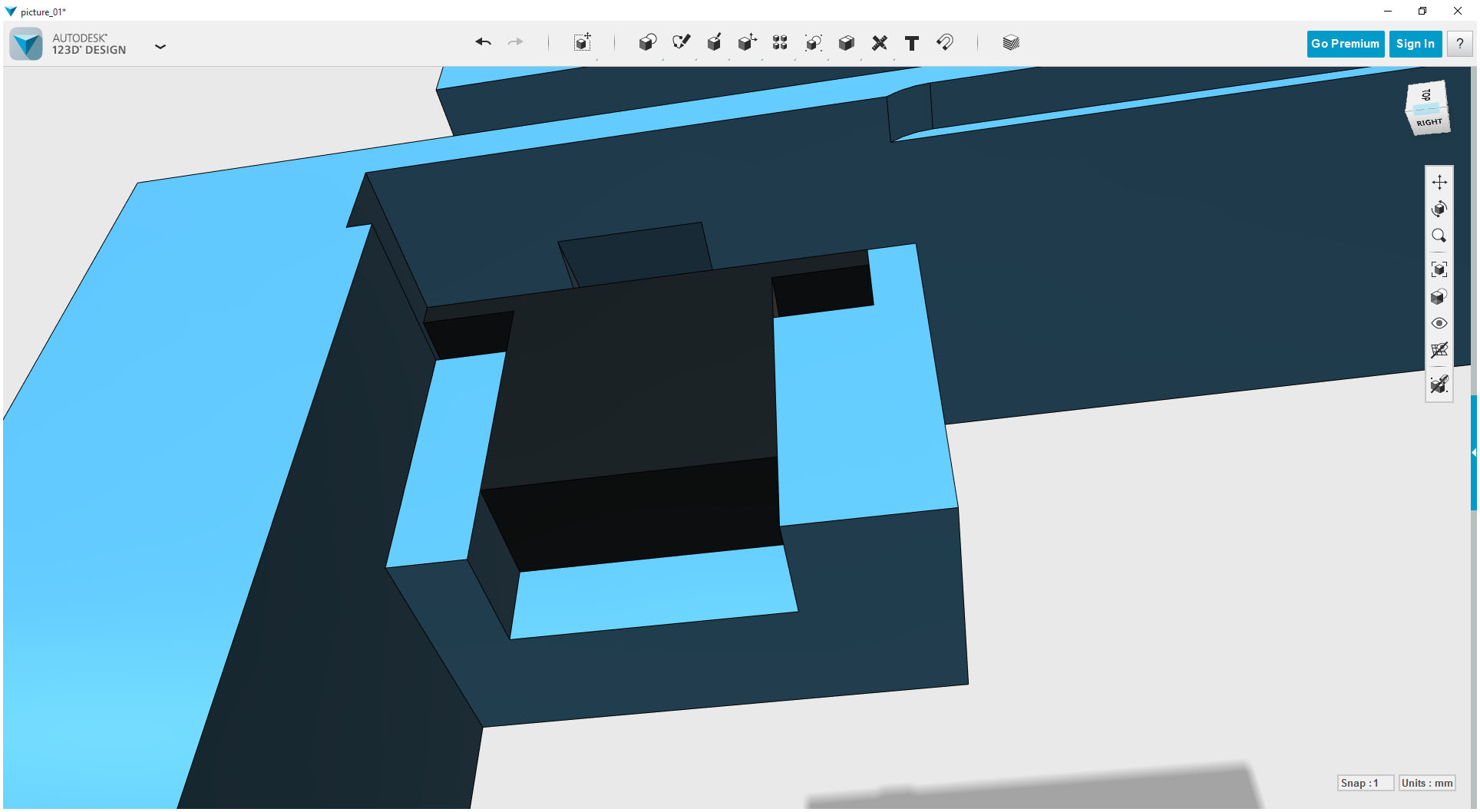Click the Units mm field in status bar
Screen dimensions: 1480x812
coord(1425,783)
